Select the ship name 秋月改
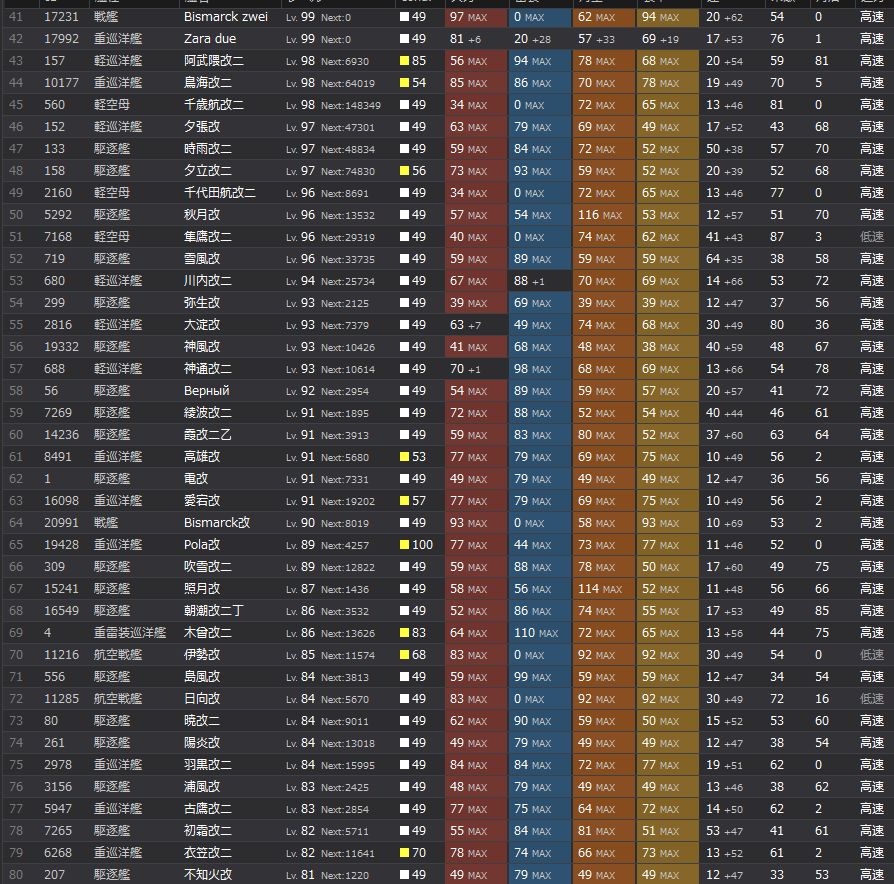 (x=202, y=214)
